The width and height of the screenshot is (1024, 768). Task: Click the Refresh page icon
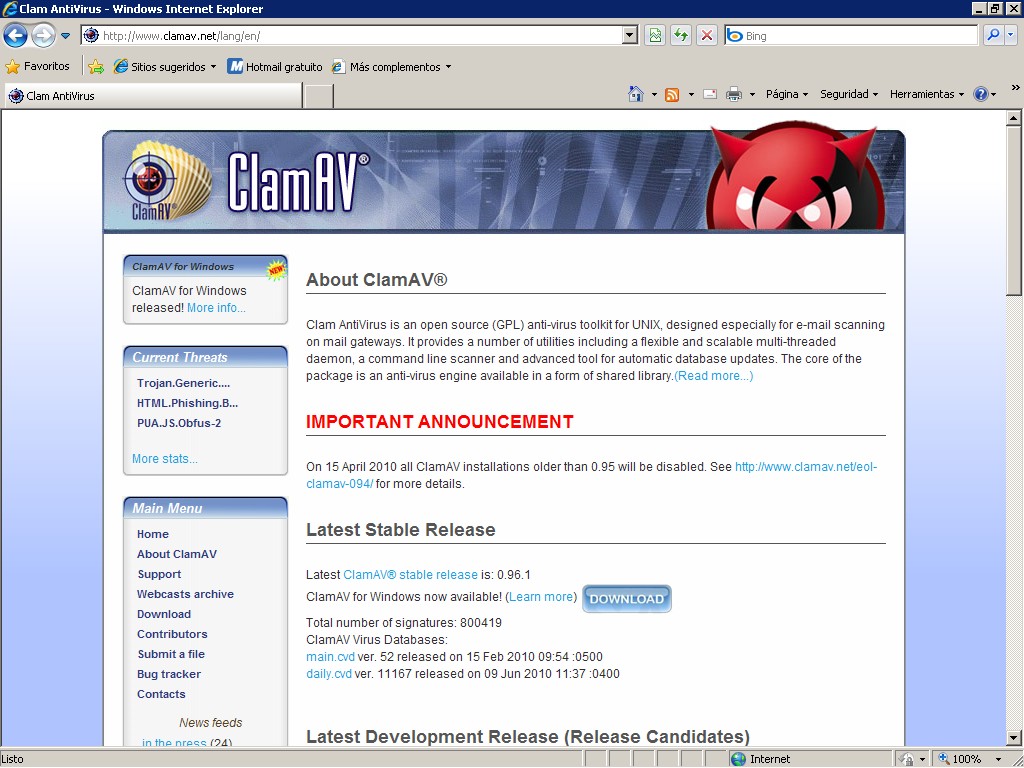point(680,35)
